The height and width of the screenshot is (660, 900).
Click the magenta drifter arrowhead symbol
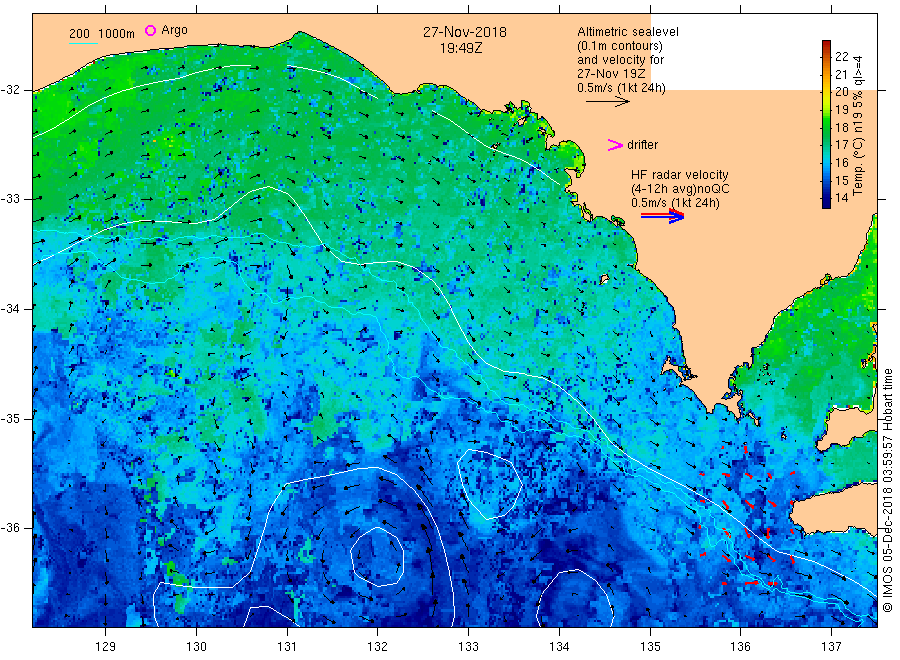click(615, 145)
